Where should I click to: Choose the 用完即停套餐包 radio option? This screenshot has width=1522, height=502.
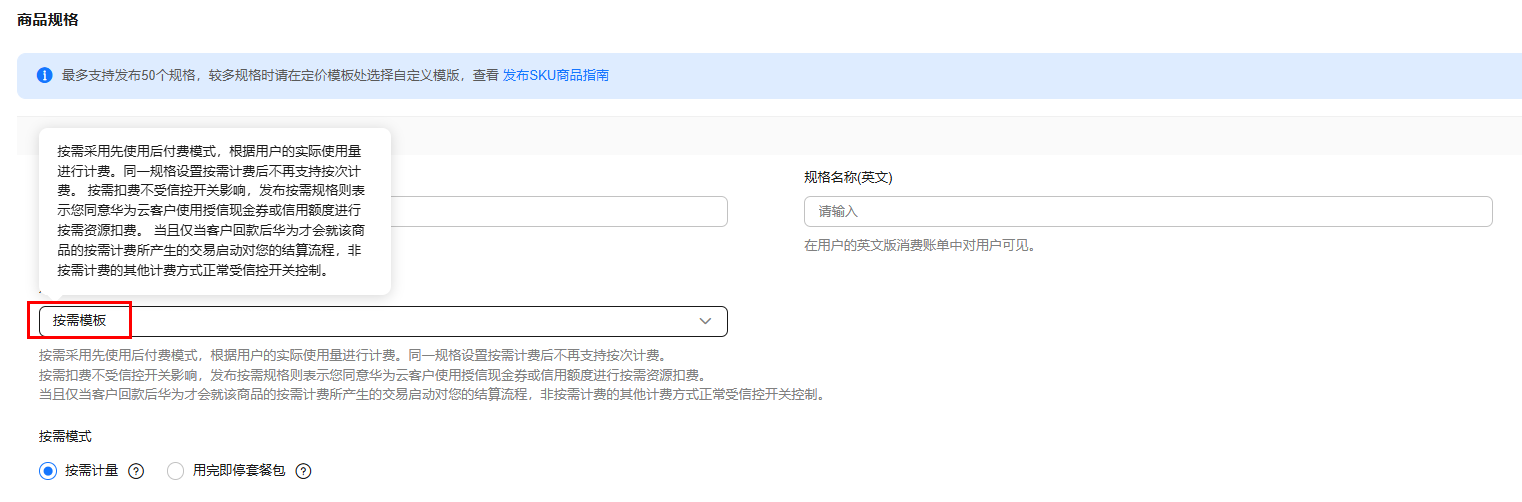(x=176, y=471)
